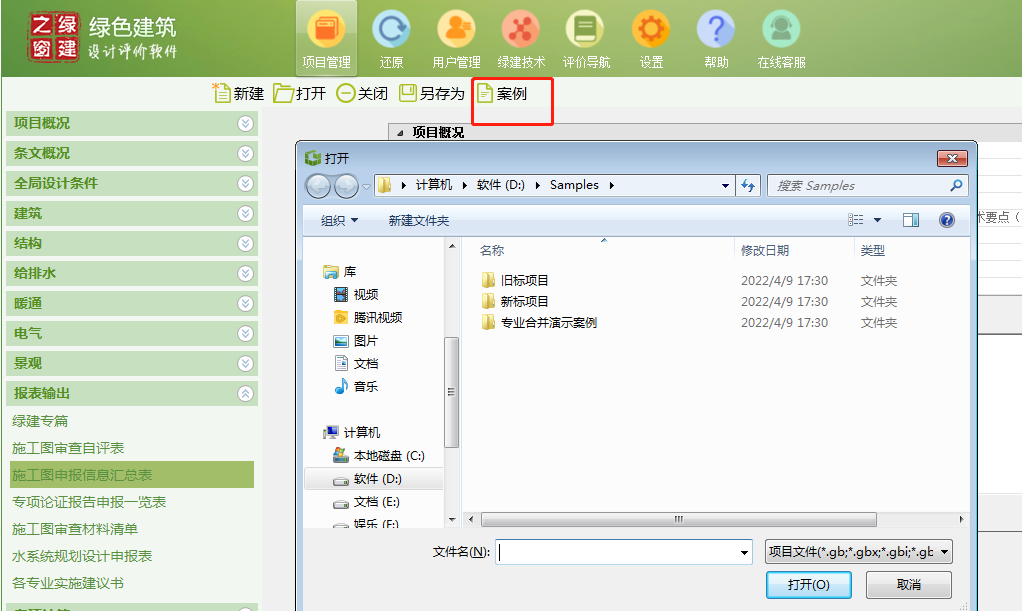Click the 案例 sample toolbar button
The height and width of the screenshot is (611, 1022).
pos(501,93)
